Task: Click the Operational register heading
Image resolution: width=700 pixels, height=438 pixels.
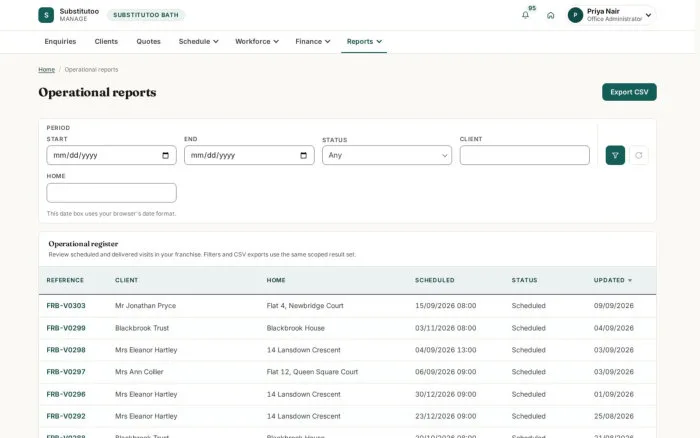Action: pos(83,244)
